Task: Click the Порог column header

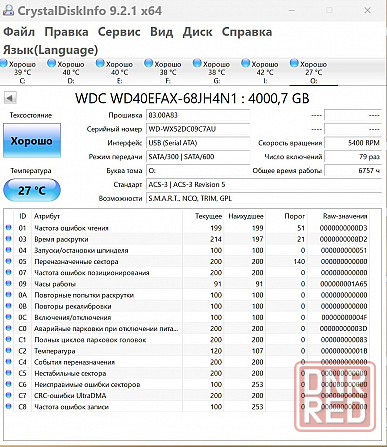Action: pyautogui.click(x=287, y=216)
